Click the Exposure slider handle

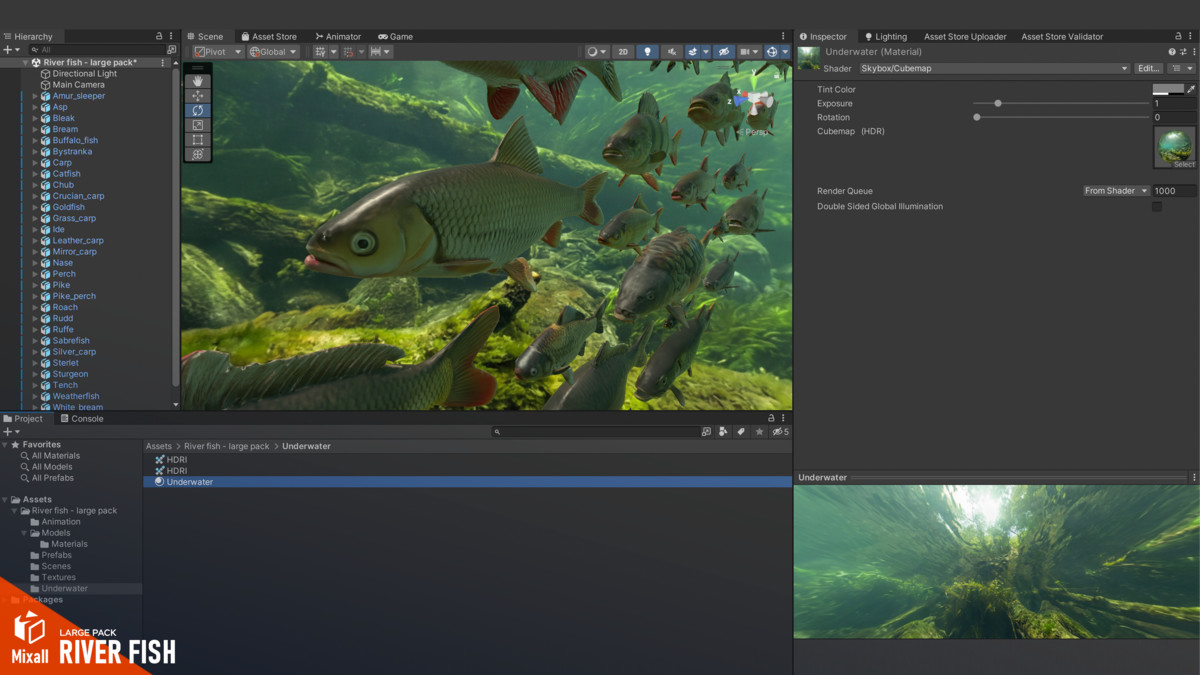point(998,103)
